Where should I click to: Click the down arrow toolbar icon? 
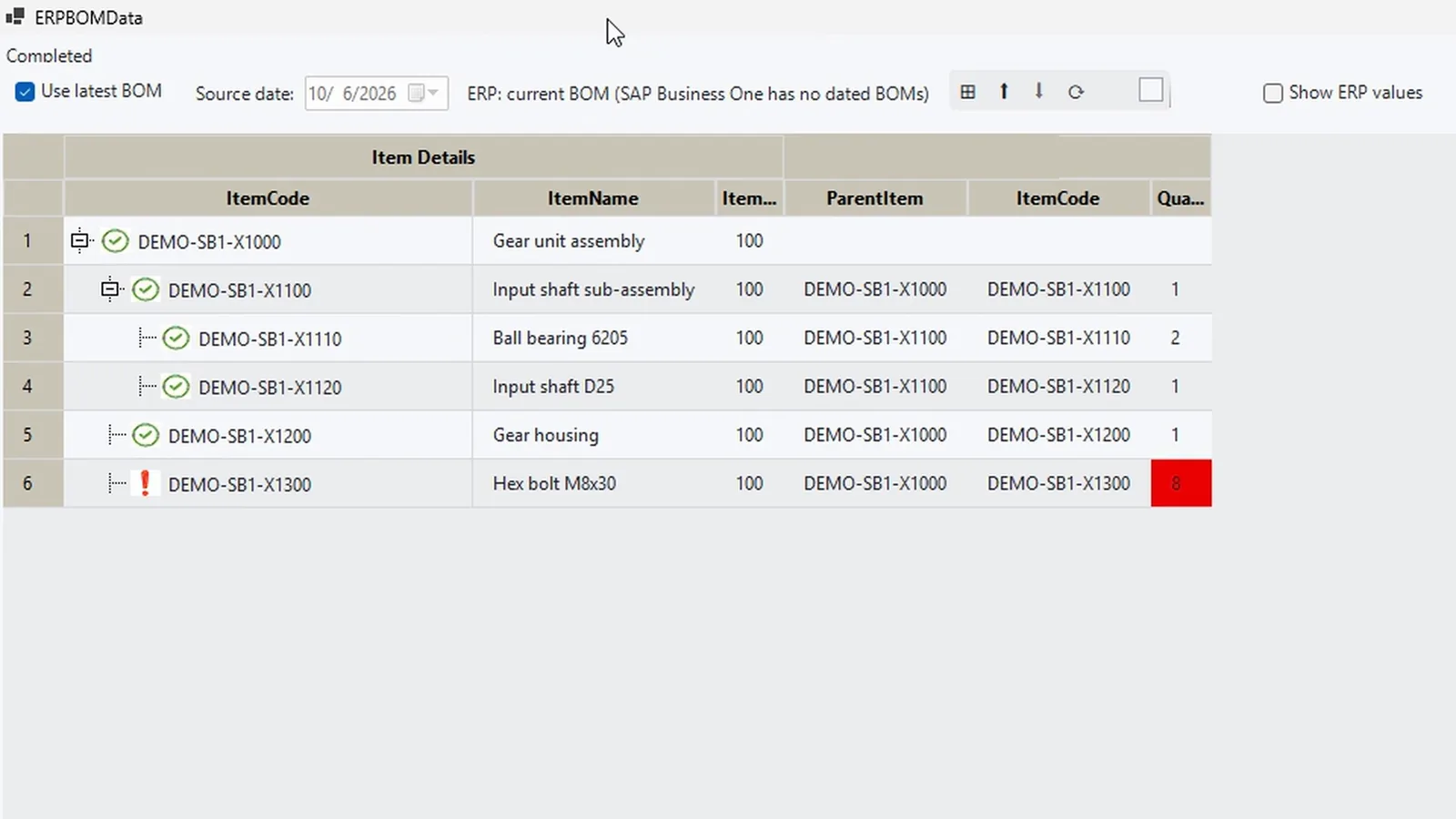coord(1038,91)
